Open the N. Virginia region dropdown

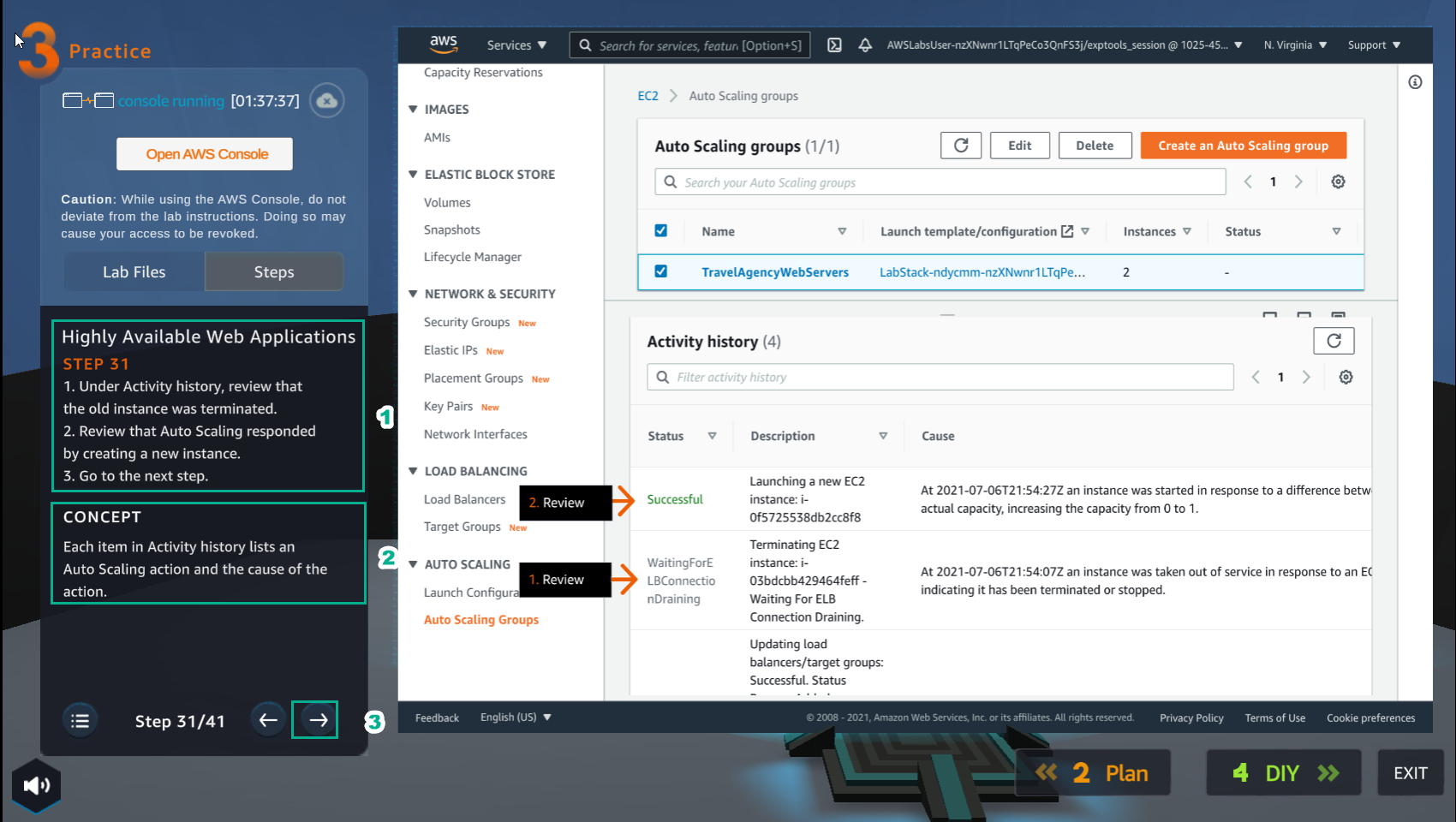[1295, 45]
